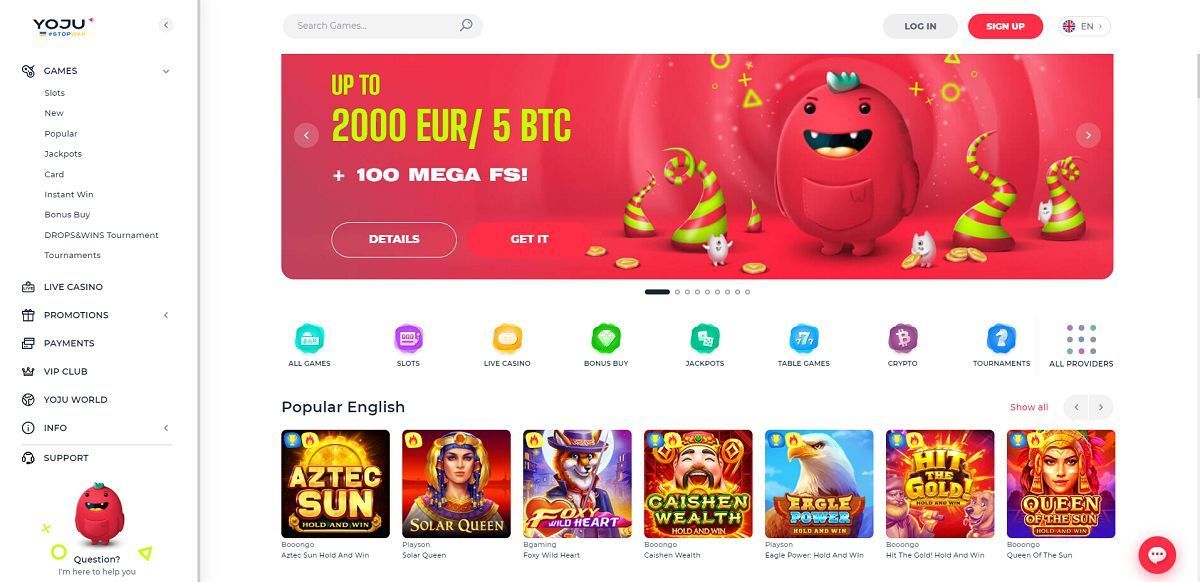Expand the Info submenu arrow

[166, 428]
